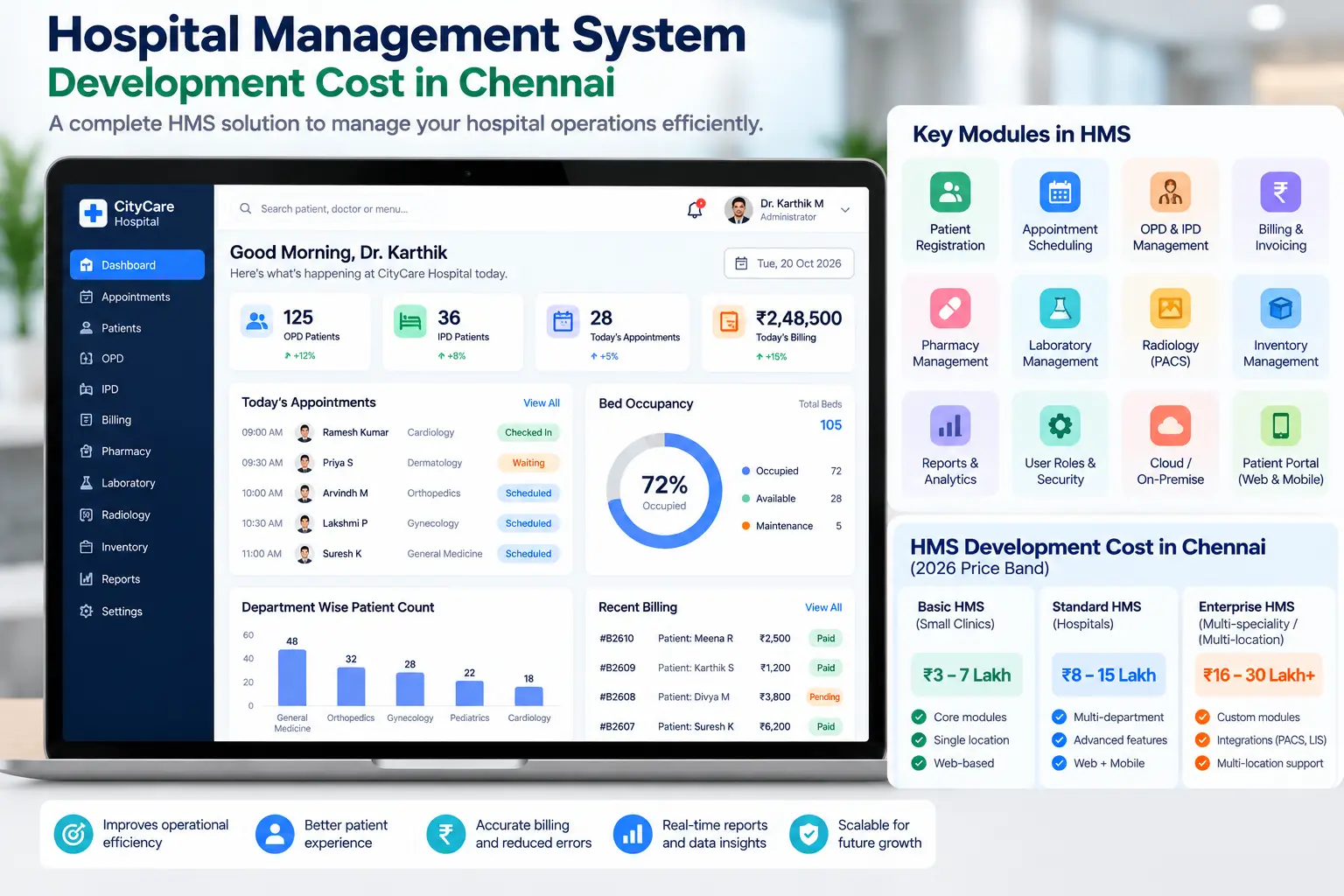The width and height of the screenshot is (1344, 896).
Task: Click the ₹3 – 7 Lakh price badge
Action: coord(967,675)
